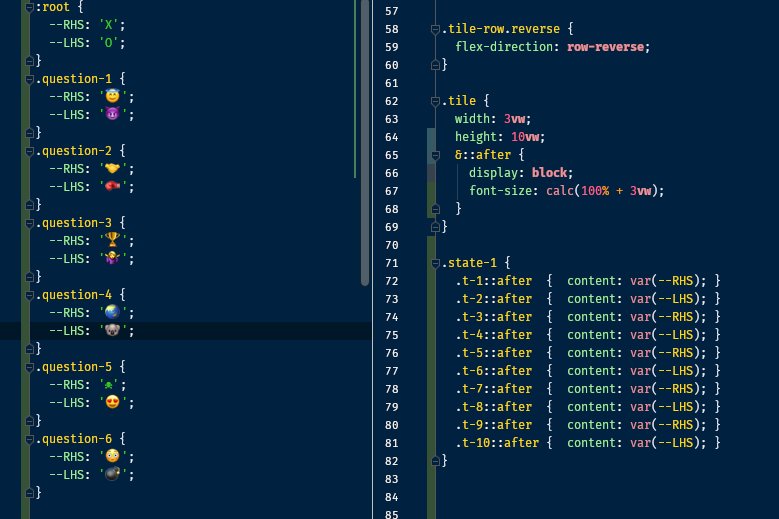
Task: Click the handshake emoji in question-2 --RHS
Action: tap(113, 168)
